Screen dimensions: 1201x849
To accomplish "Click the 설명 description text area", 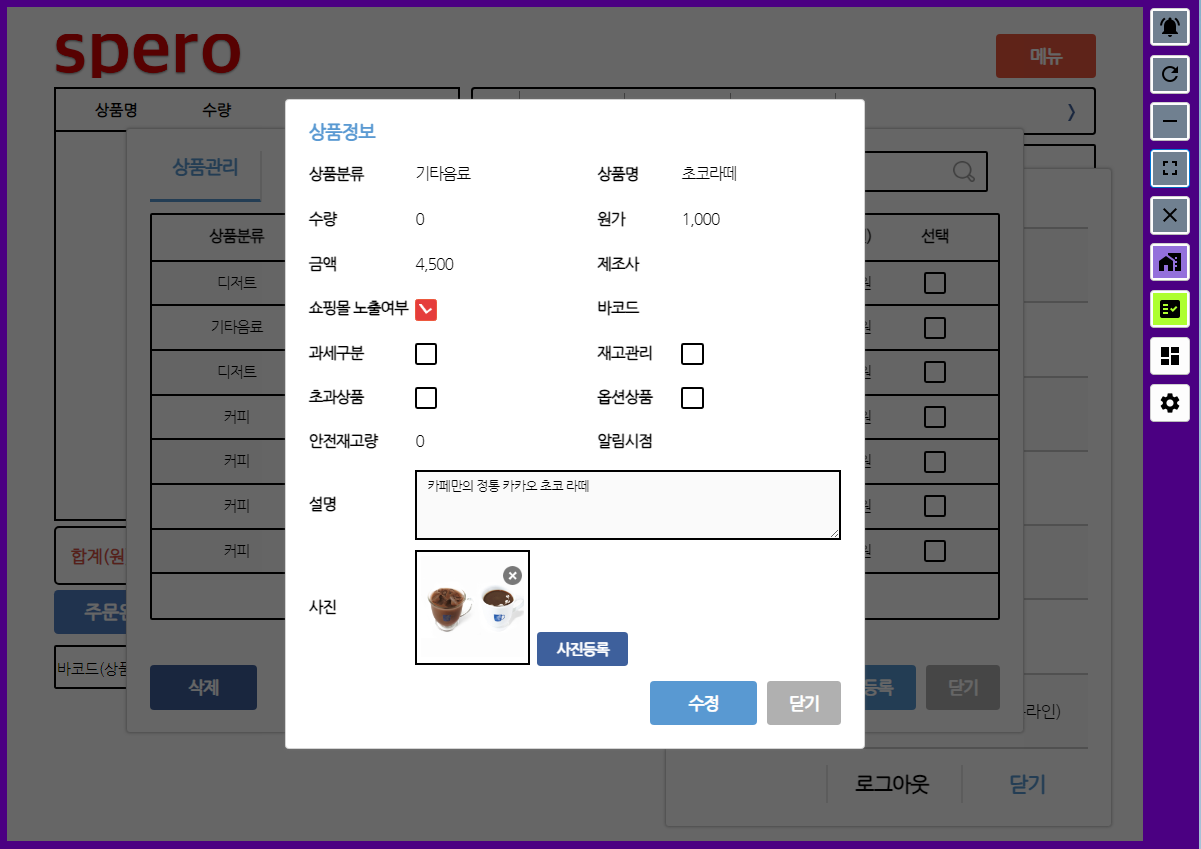I will point(627,505).
